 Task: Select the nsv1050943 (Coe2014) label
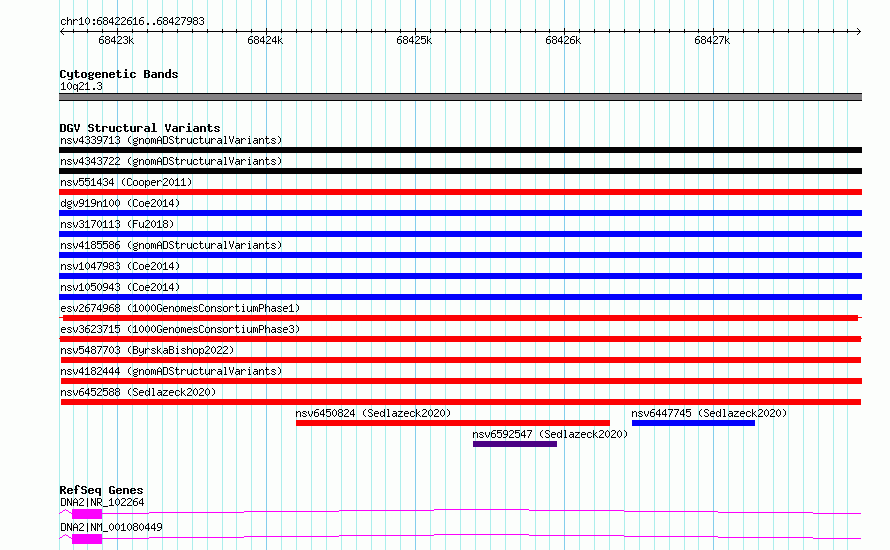click(120, 287)
